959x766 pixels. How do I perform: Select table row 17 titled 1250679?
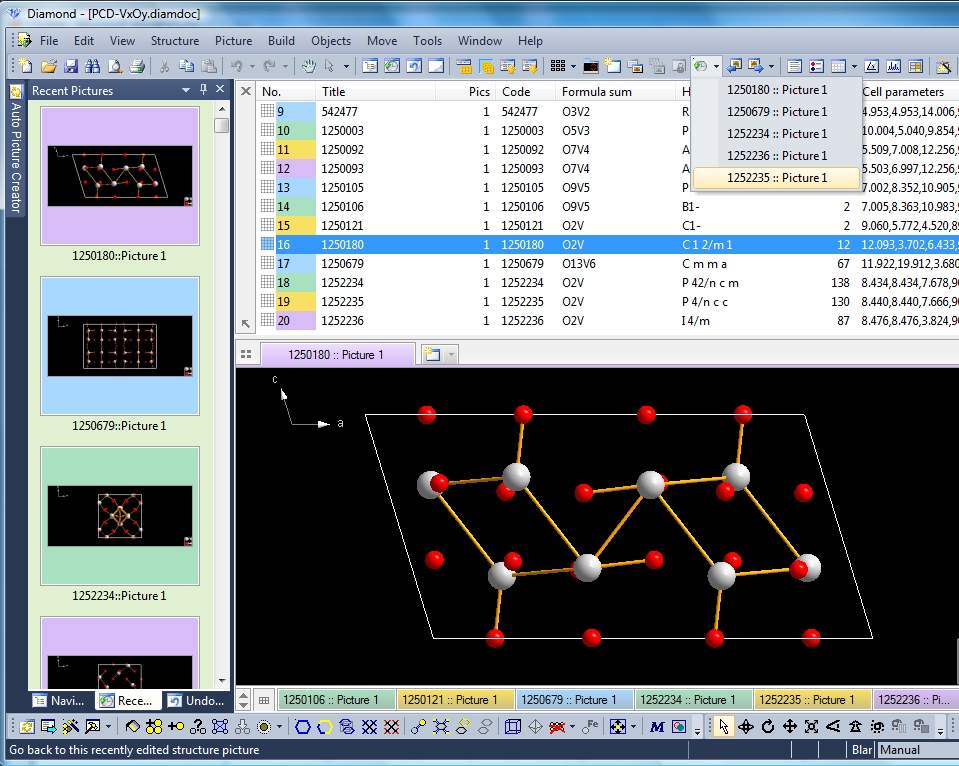click(343, 264)
